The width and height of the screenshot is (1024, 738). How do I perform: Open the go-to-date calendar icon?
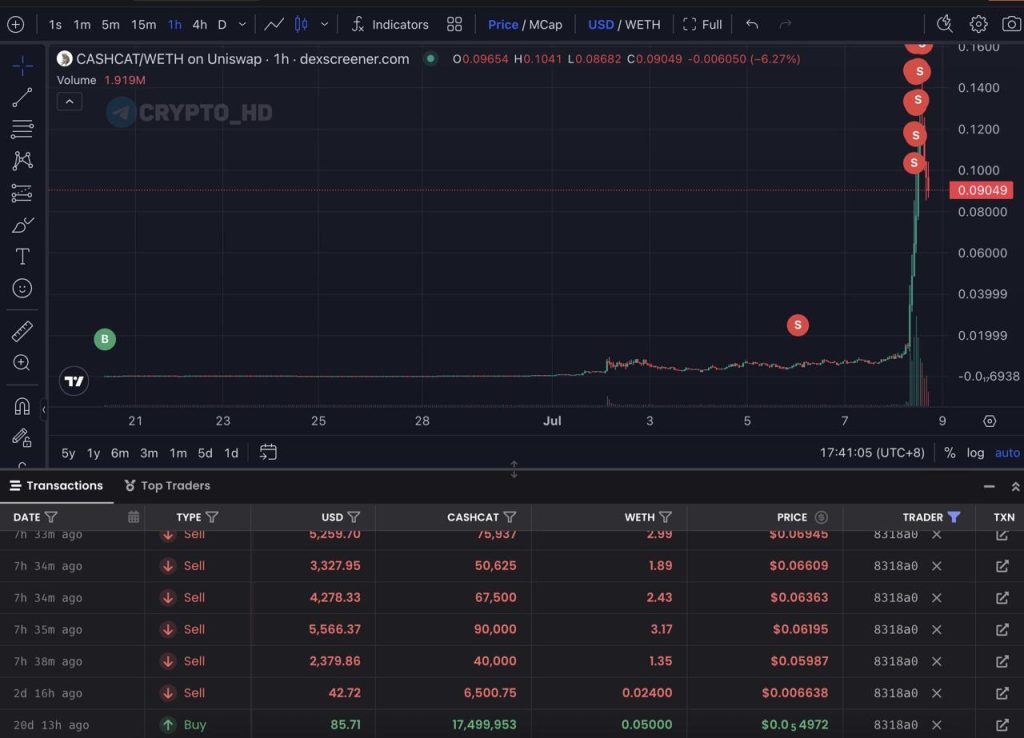268,452
